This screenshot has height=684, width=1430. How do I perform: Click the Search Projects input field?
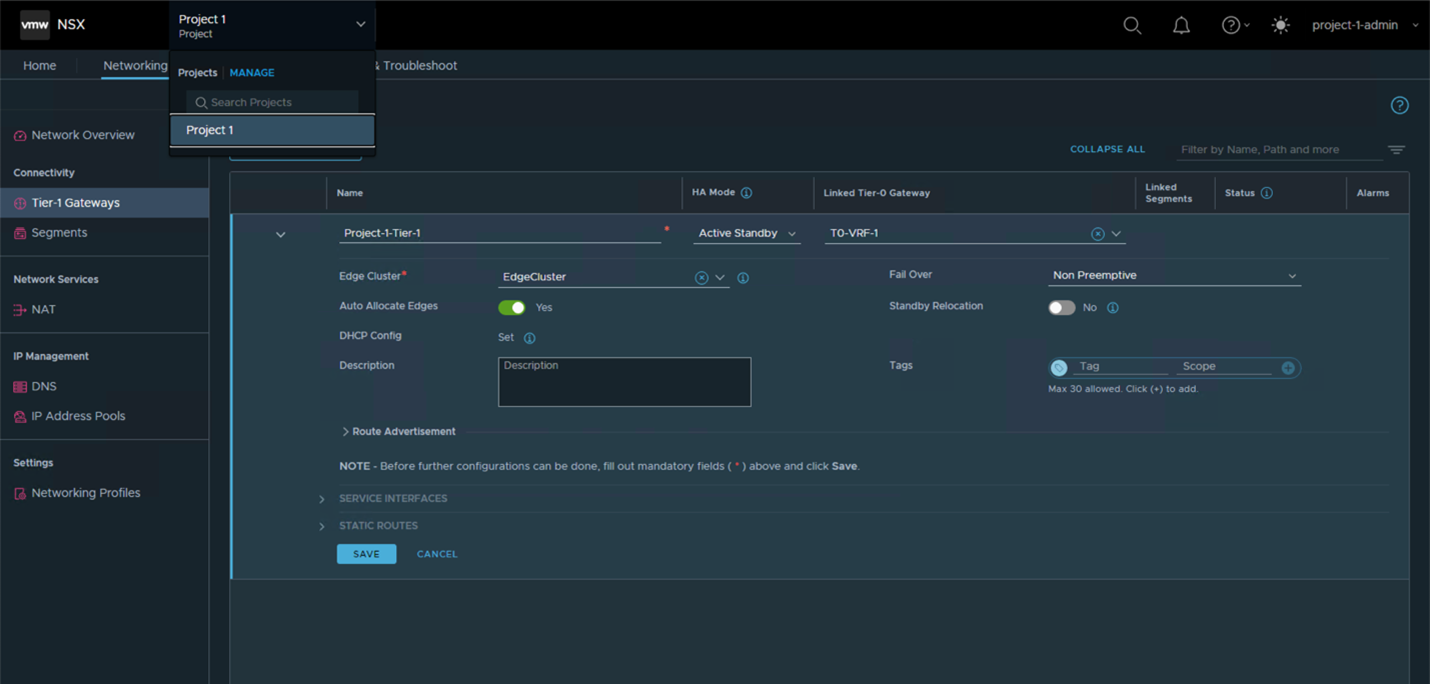pos(270,101)
